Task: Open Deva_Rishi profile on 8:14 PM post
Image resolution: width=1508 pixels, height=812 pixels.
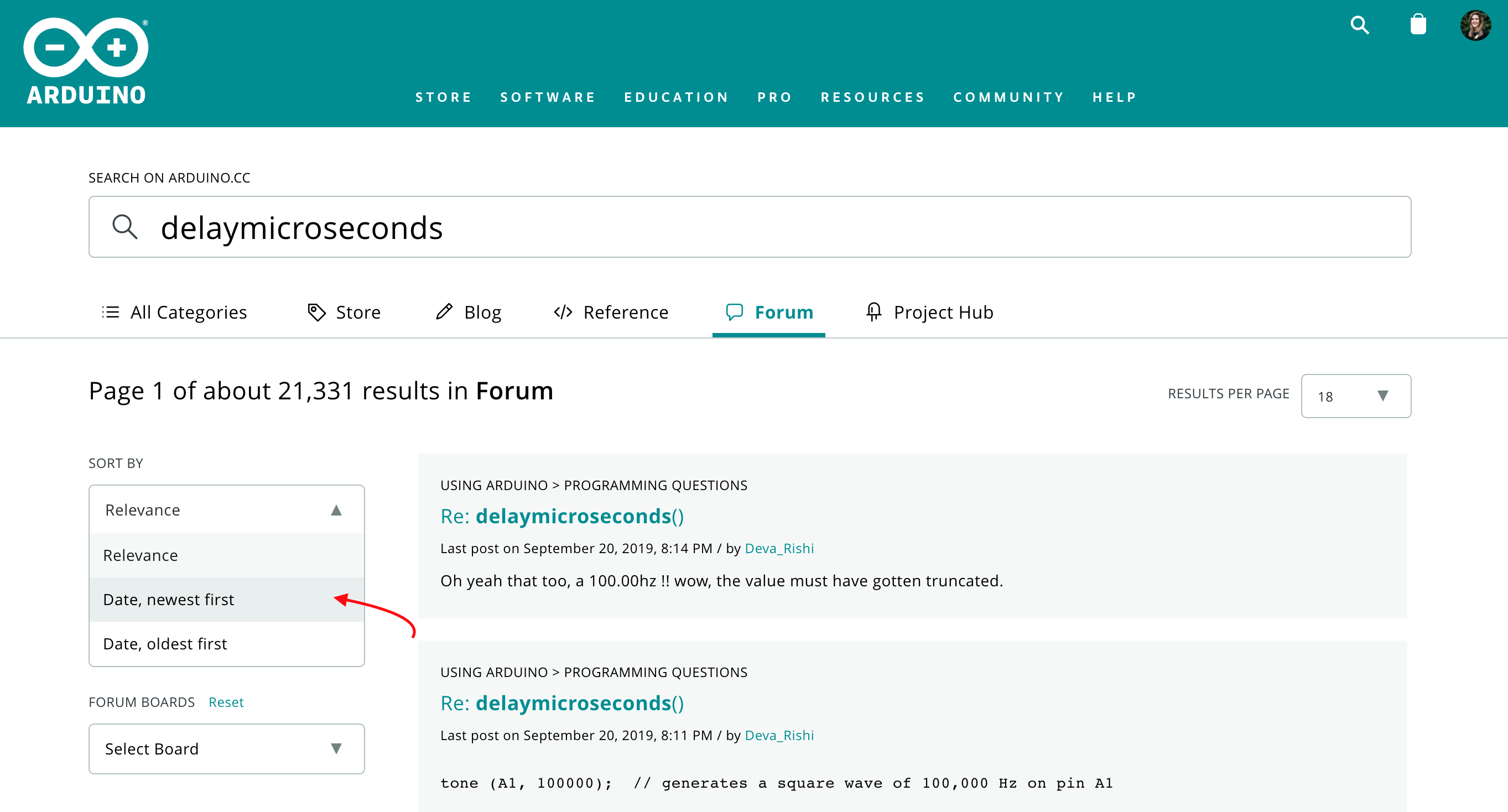Action: point(779,549)
